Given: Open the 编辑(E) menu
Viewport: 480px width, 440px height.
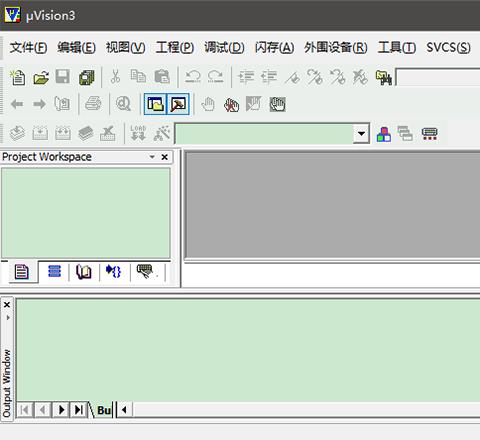Looking at the screenshot, I should coord(76,48).
